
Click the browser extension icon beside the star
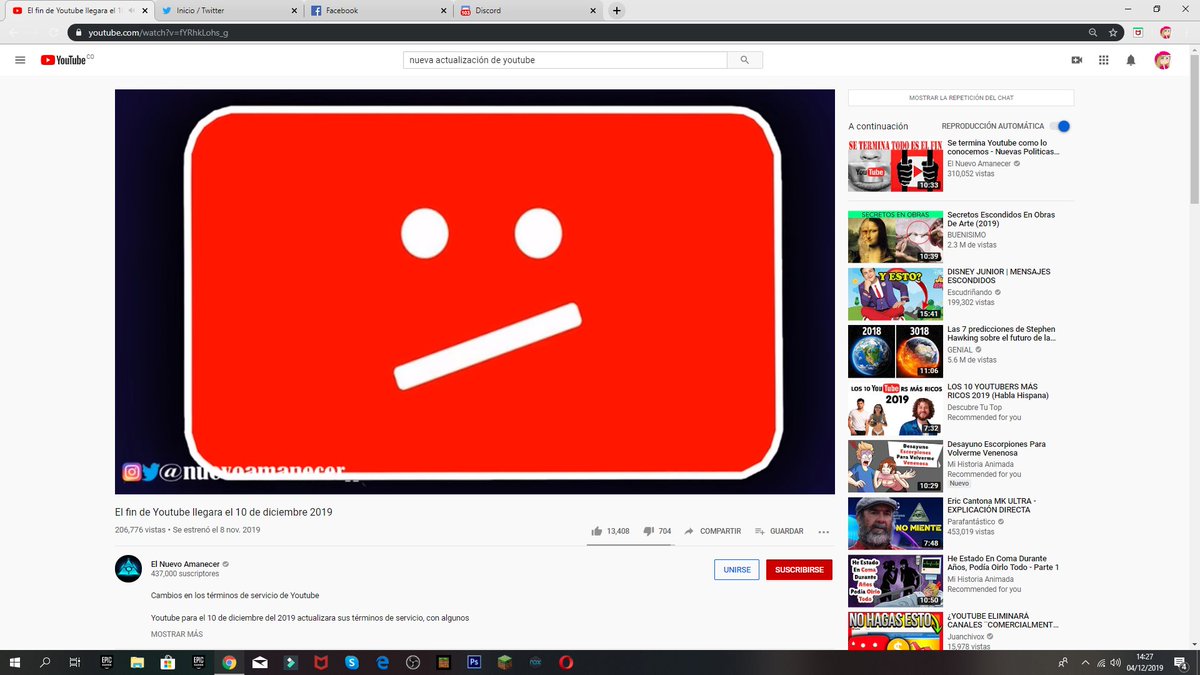1139,32
